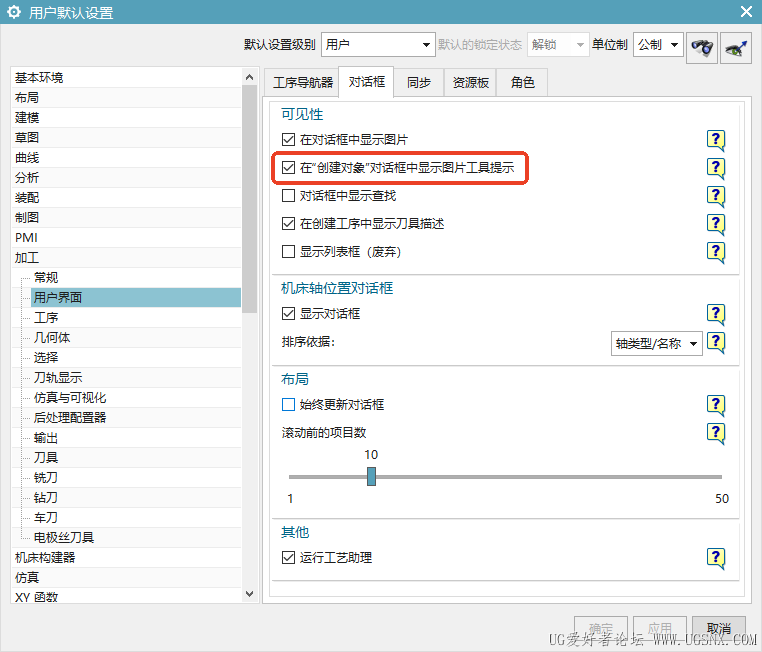This screenshot has height=652, width=762.
Task: Open help for 在创建工序中显示刀具描述
Action: pos(715,224)
